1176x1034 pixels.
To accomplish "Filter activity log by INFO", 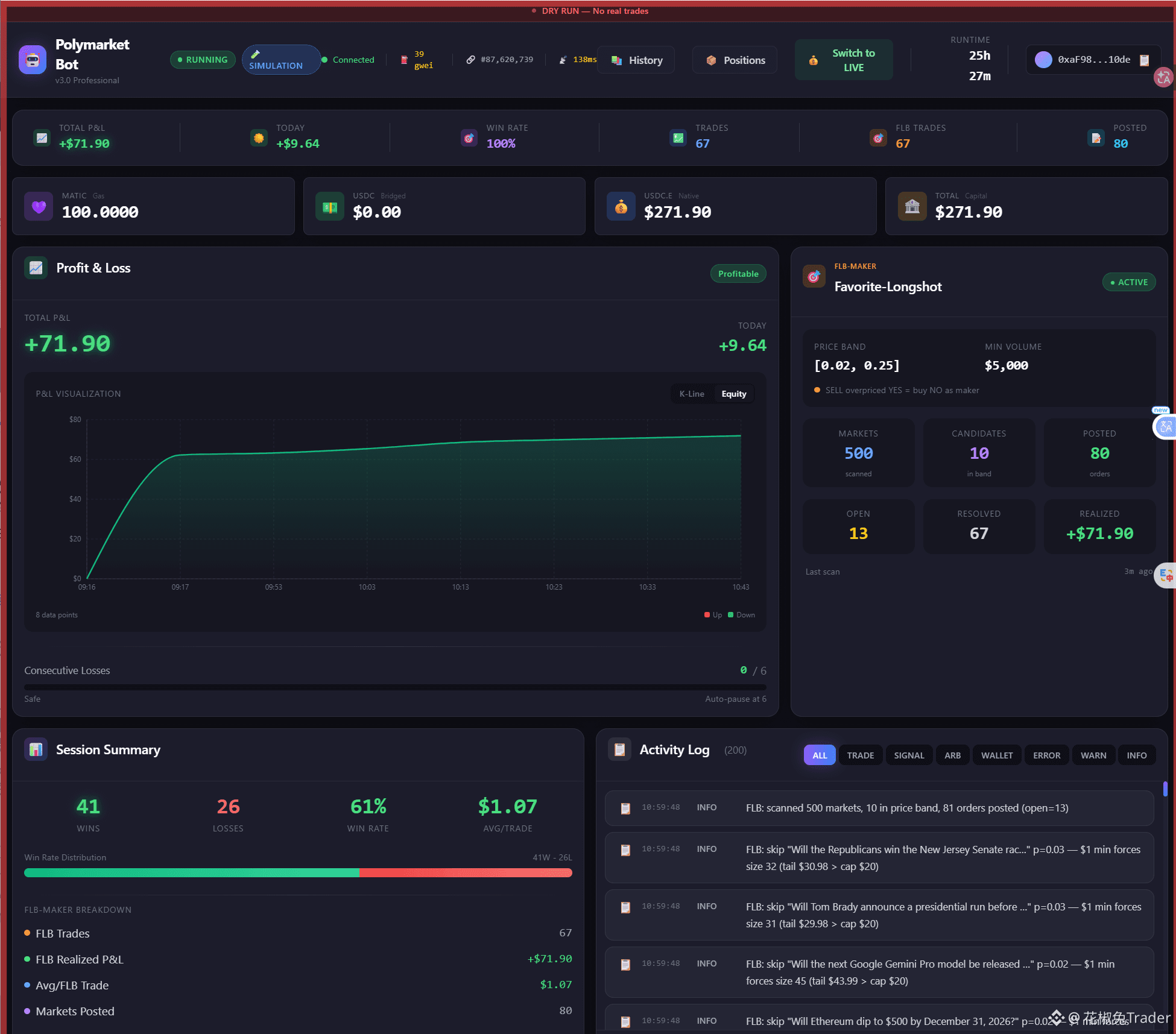I will coord(1137,755).
